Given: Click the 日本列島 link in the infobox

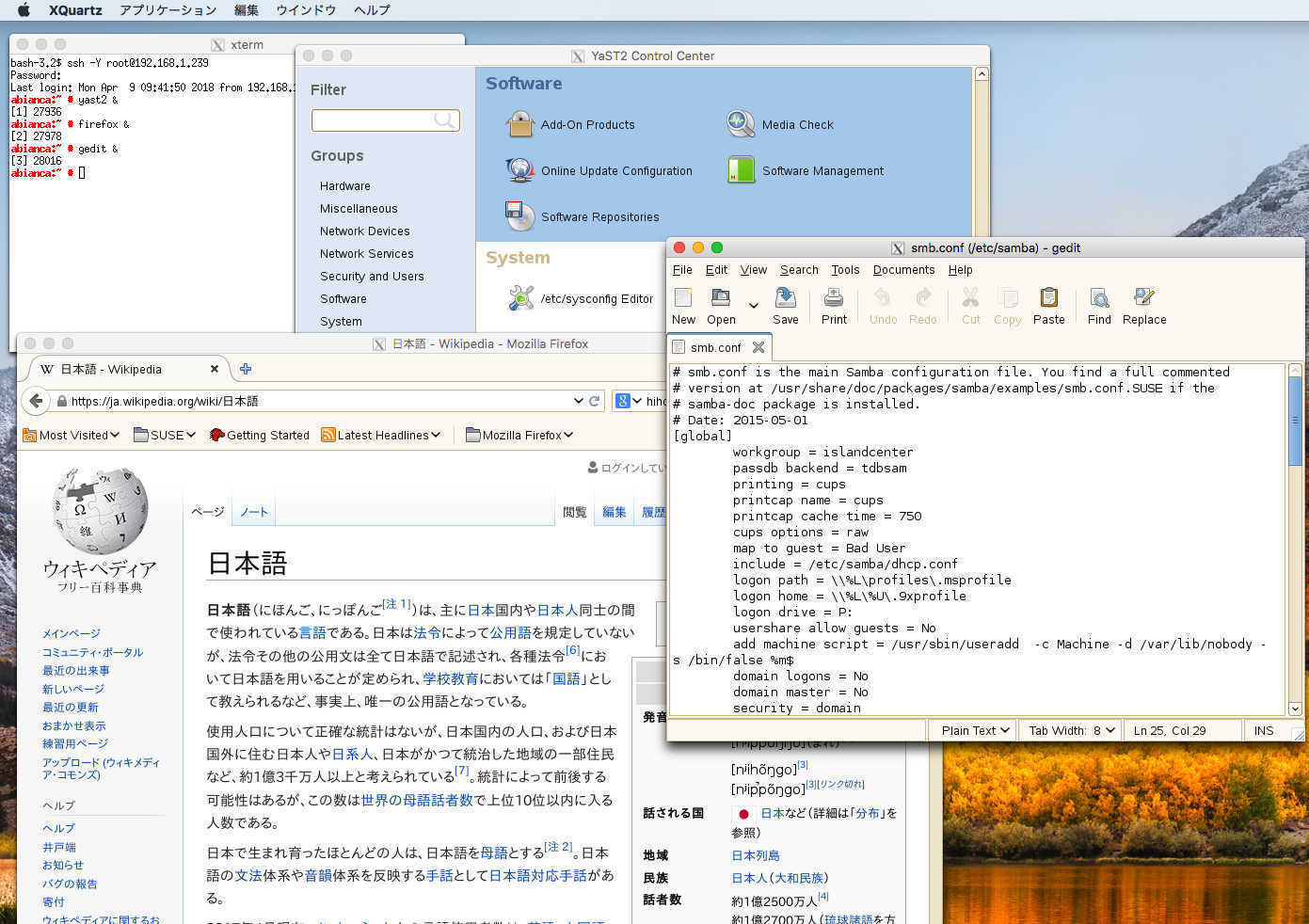Looking at the screenshot, I should tap(756, 855).
